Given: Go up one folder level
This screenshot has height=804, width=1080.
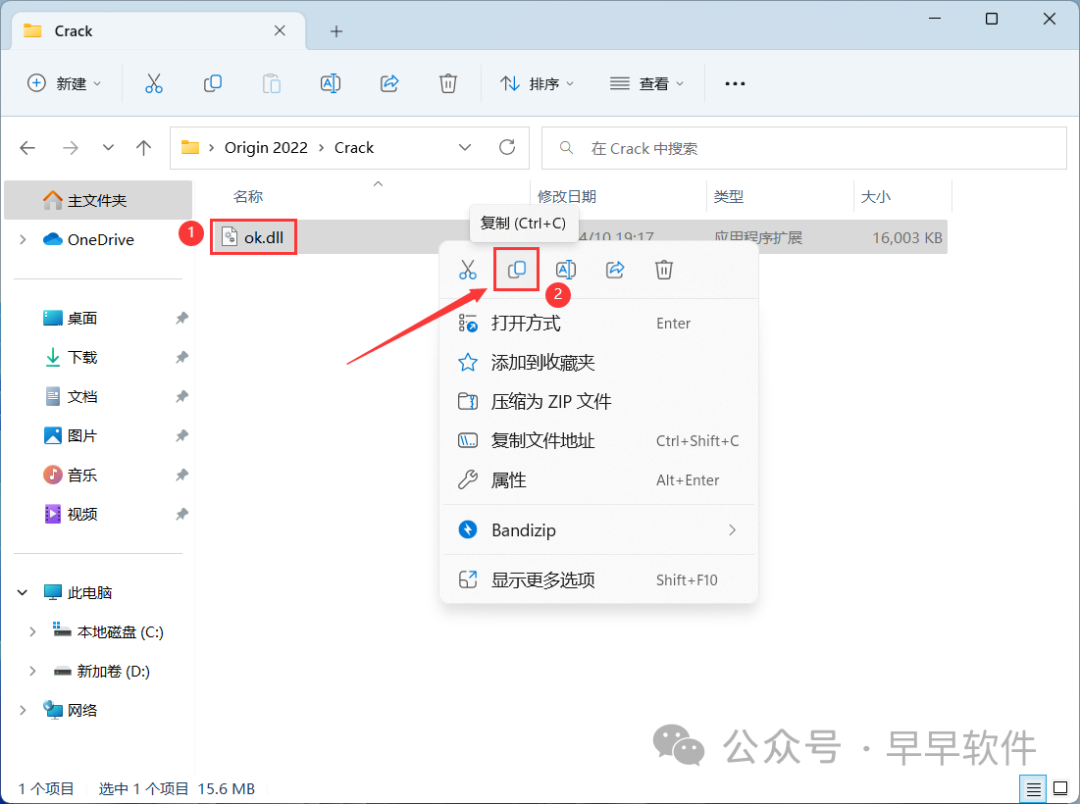Looking at the screenshot, I should (143, 148).
